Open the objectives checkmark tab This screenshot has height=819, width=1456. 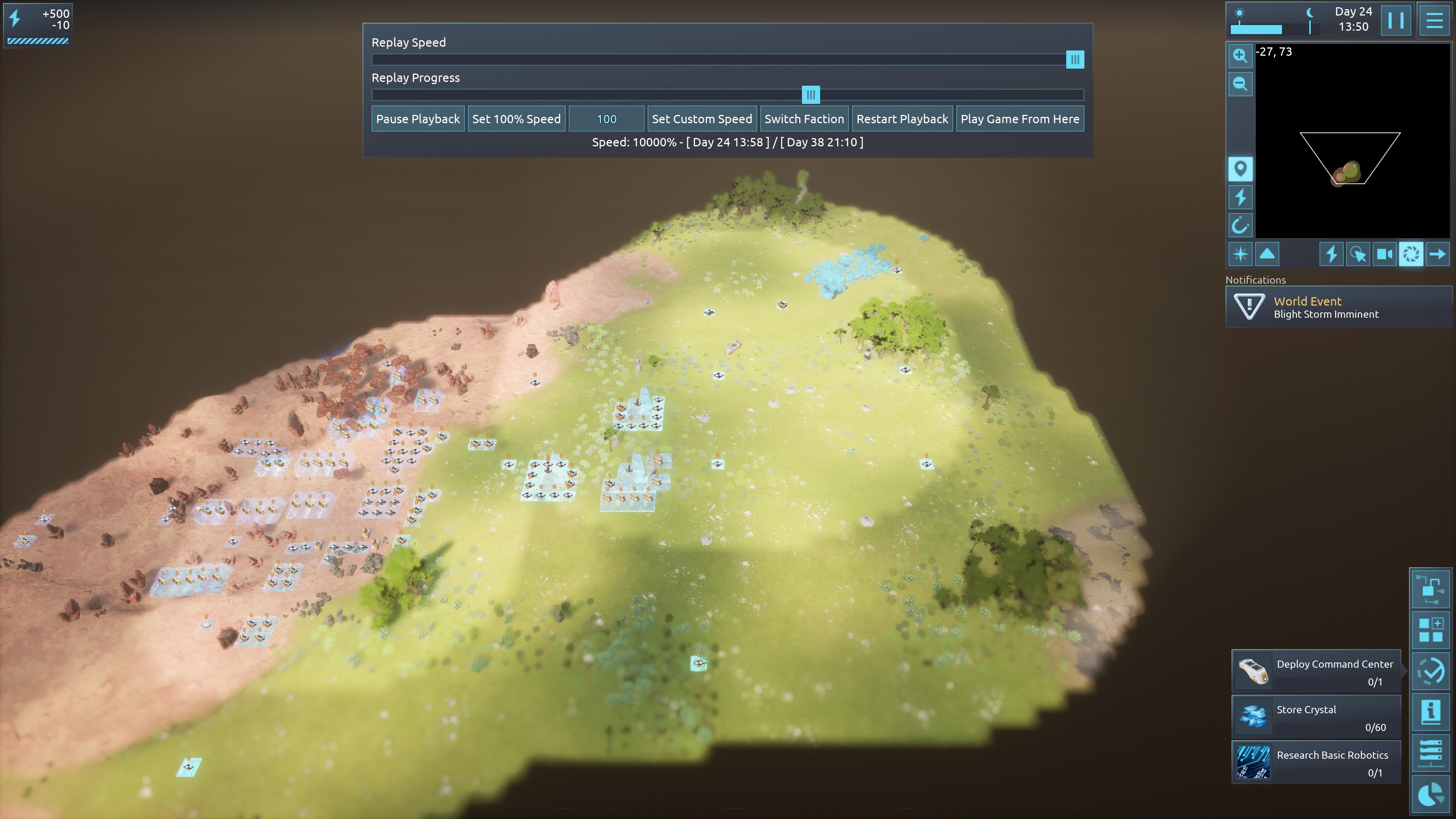1431,671
